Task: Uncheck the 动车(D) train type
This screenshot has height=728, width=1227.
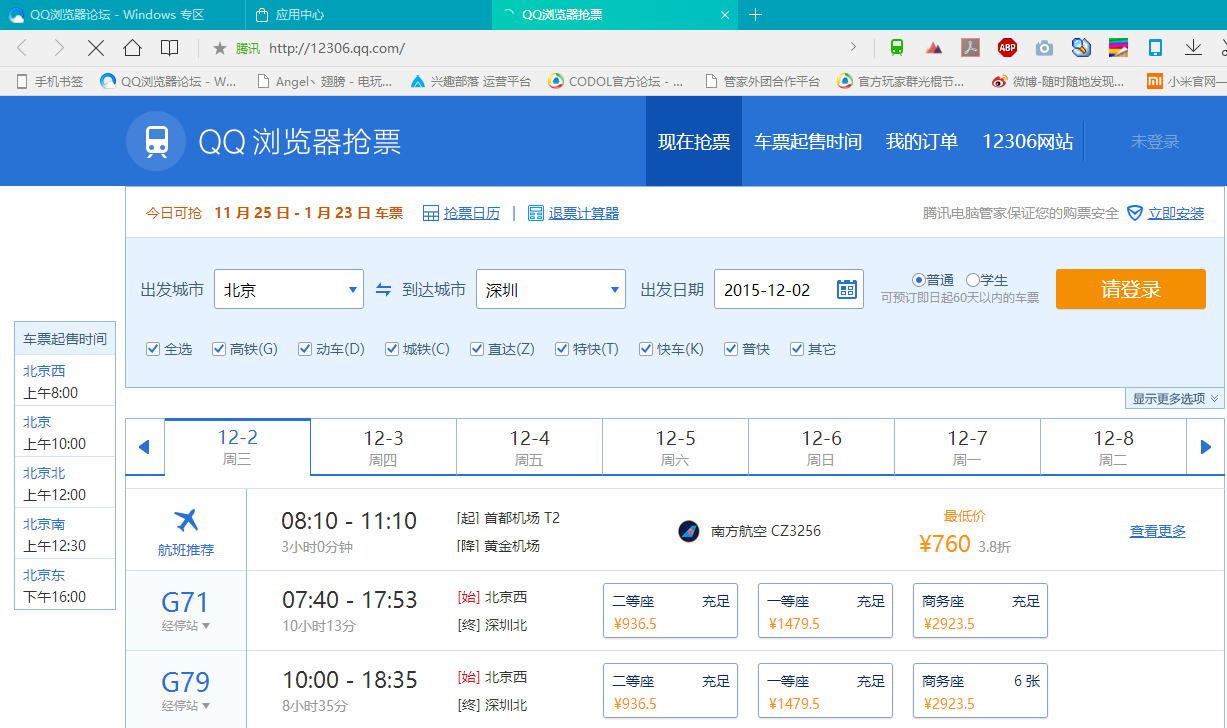Action: [x=305, y=349]
